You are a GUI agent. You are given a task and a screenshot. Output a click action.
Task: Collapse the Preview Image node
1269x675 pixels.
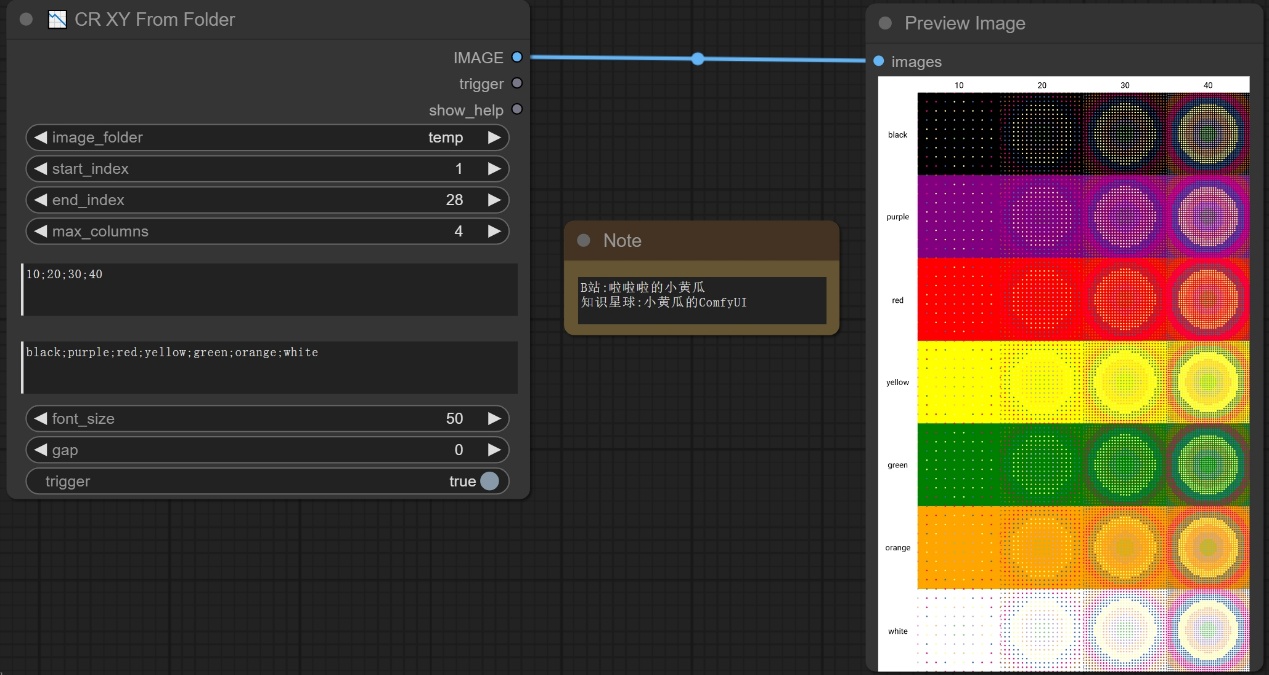pyautogui.click(x=885, y=23)
